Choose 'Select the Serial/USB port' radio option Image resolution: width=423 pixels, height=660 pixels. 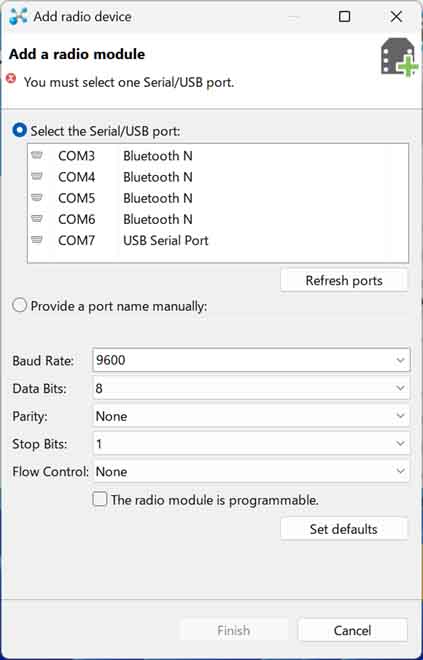[20, 130]
